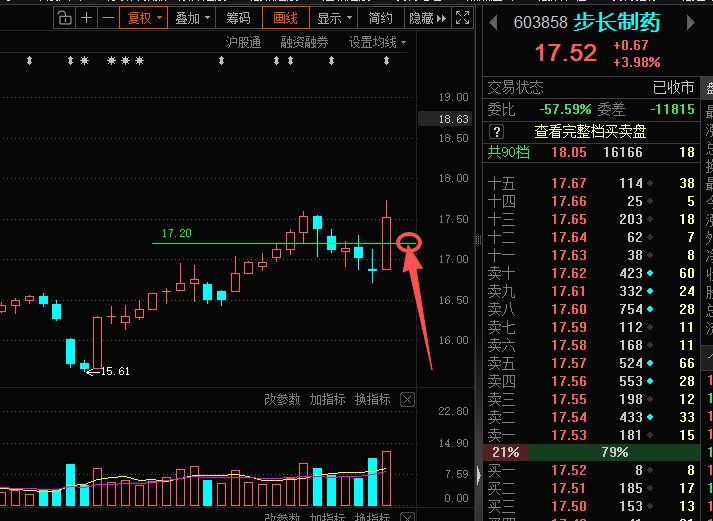Select the 卖一 row at 17.53
The width and height of the screenshot is (713, 521).
point(591,435)
